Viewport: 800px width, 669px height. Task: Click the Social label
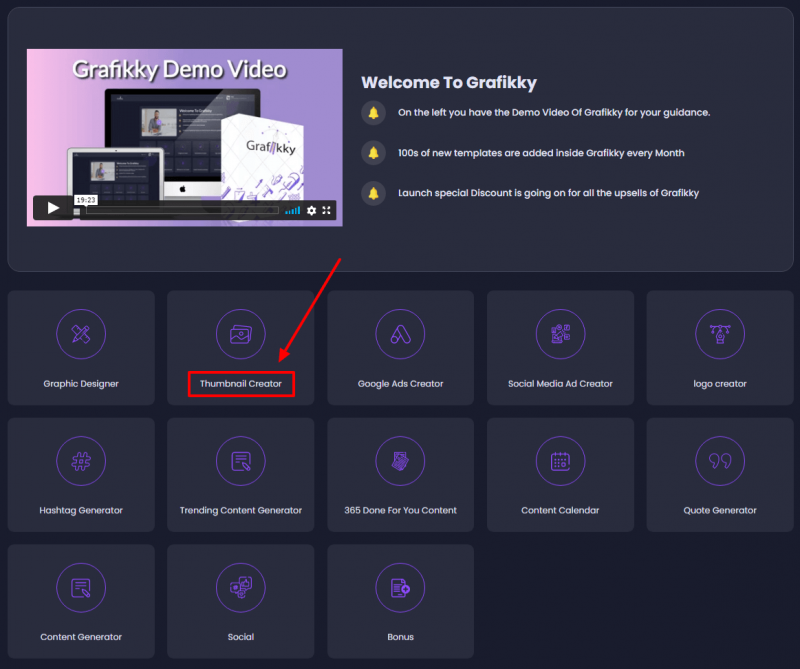[x=241, y=637]
